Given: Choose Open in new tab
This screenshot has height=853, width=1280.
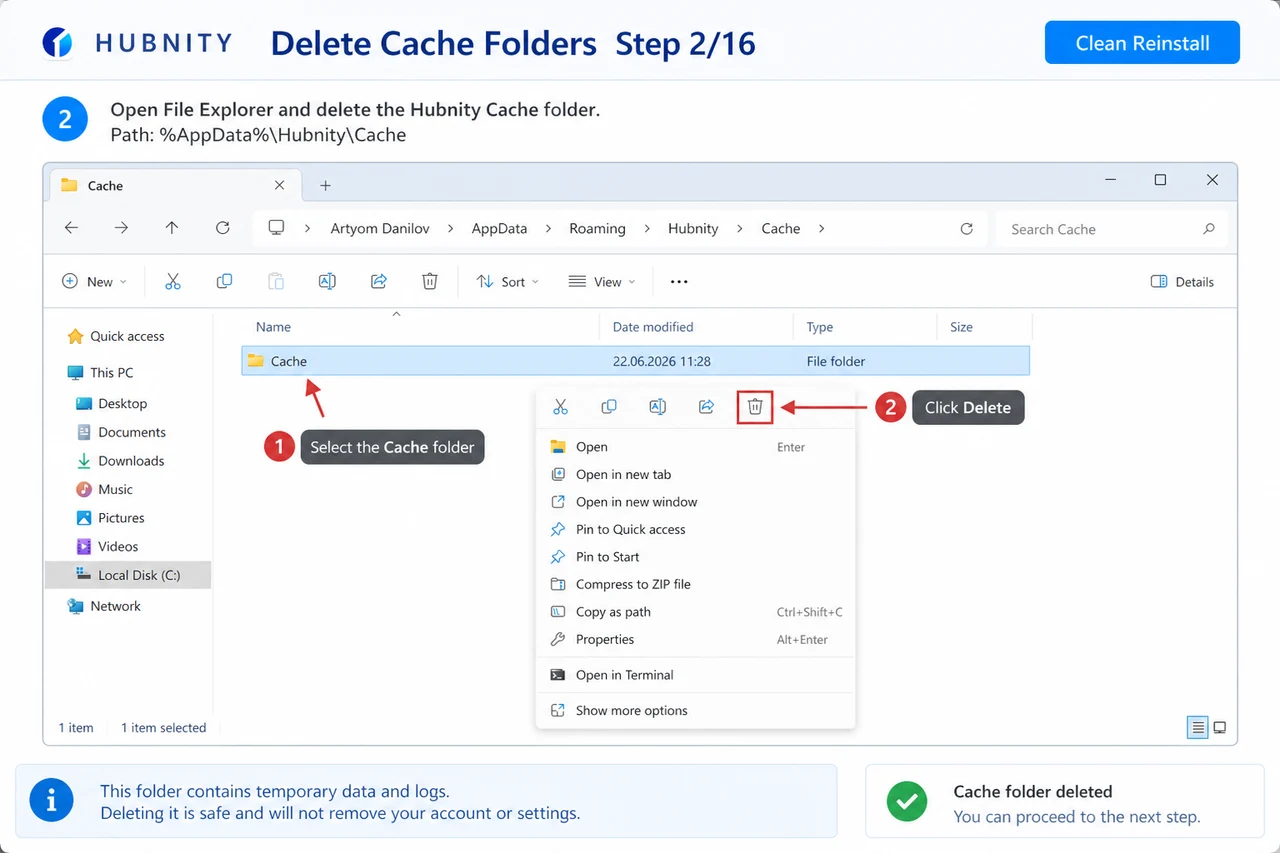Looking at the screenshot, I should point(696,475).
